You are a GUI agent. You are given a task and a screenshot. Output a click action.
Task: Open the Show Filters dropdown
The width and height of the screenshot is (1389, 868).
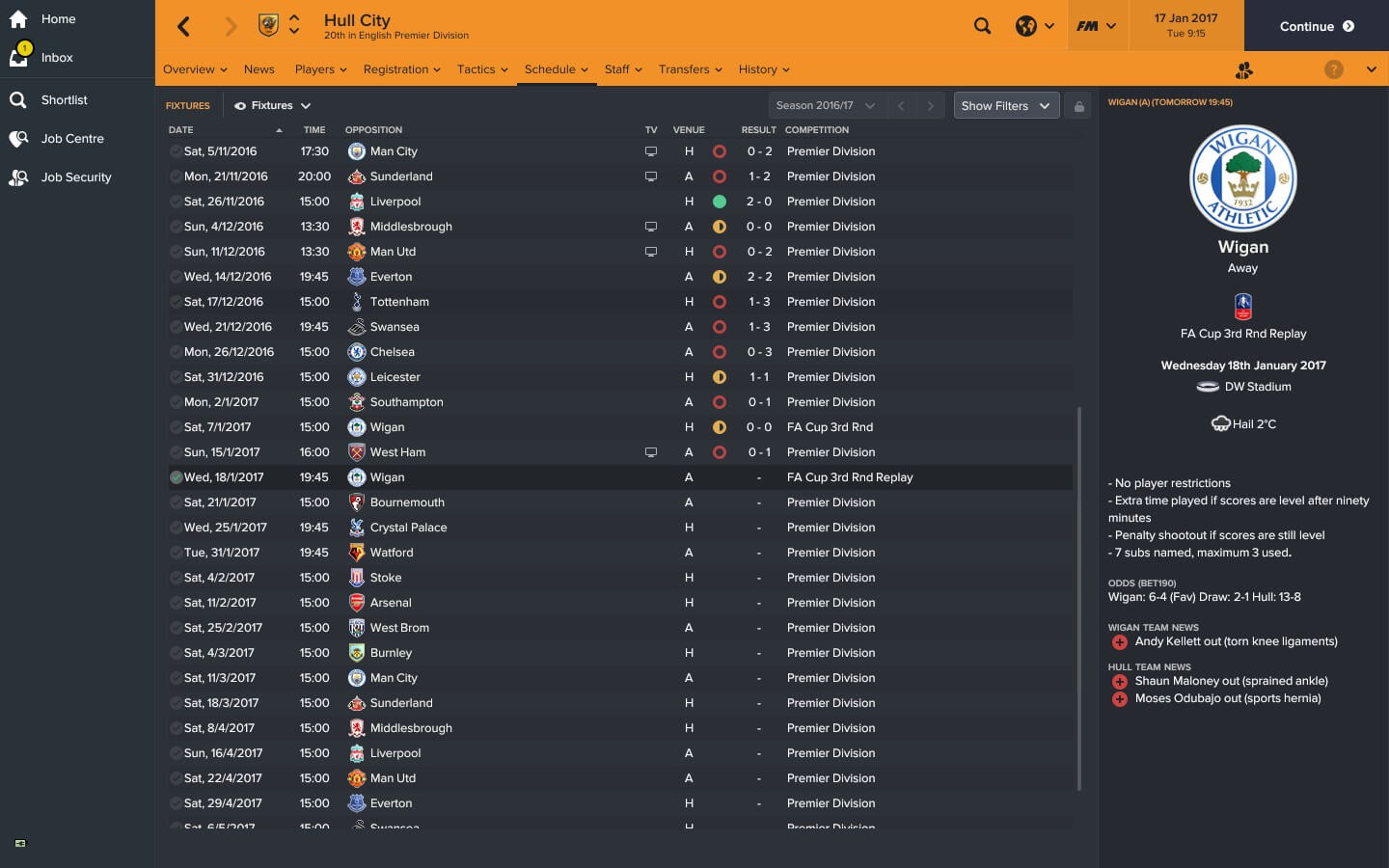1006,106
